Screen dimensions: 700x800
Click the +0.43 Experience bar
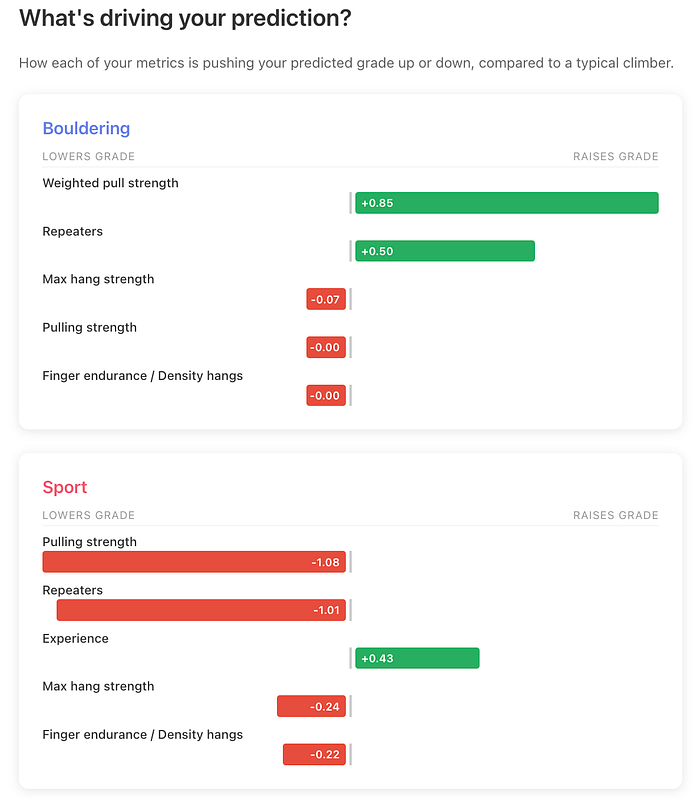(x=417, y=658)
